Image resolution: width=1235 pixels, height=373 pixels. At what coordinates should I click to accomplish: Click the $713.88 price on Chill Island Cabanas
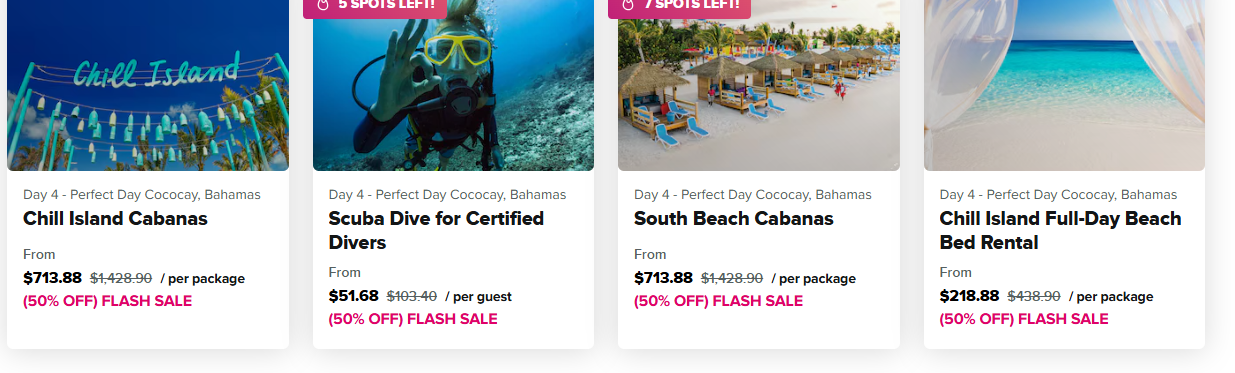pyautogui.click(x=52, y=278)
